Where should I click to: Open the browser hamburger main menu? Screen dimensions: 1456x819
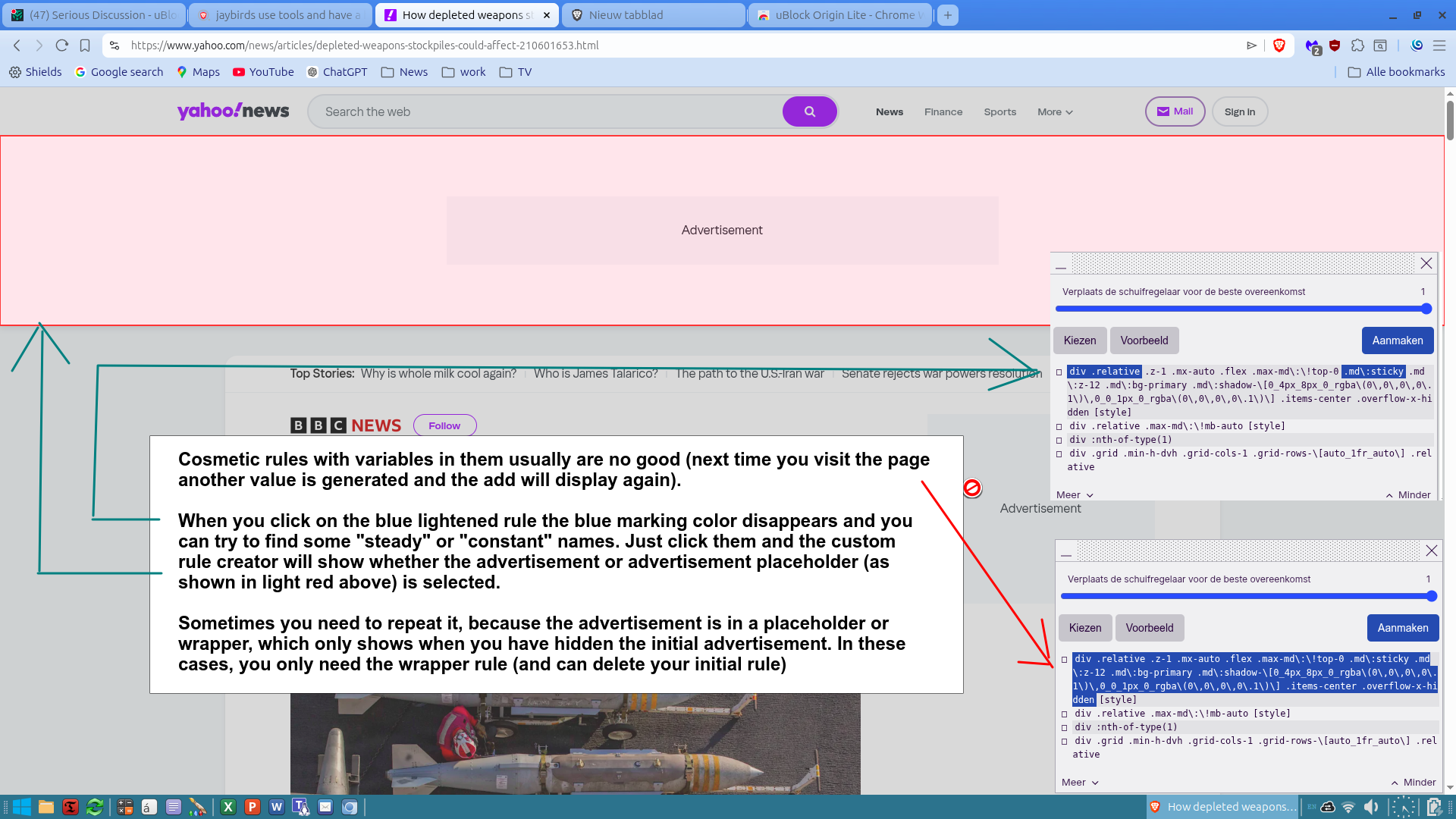tap(1439, 45)
